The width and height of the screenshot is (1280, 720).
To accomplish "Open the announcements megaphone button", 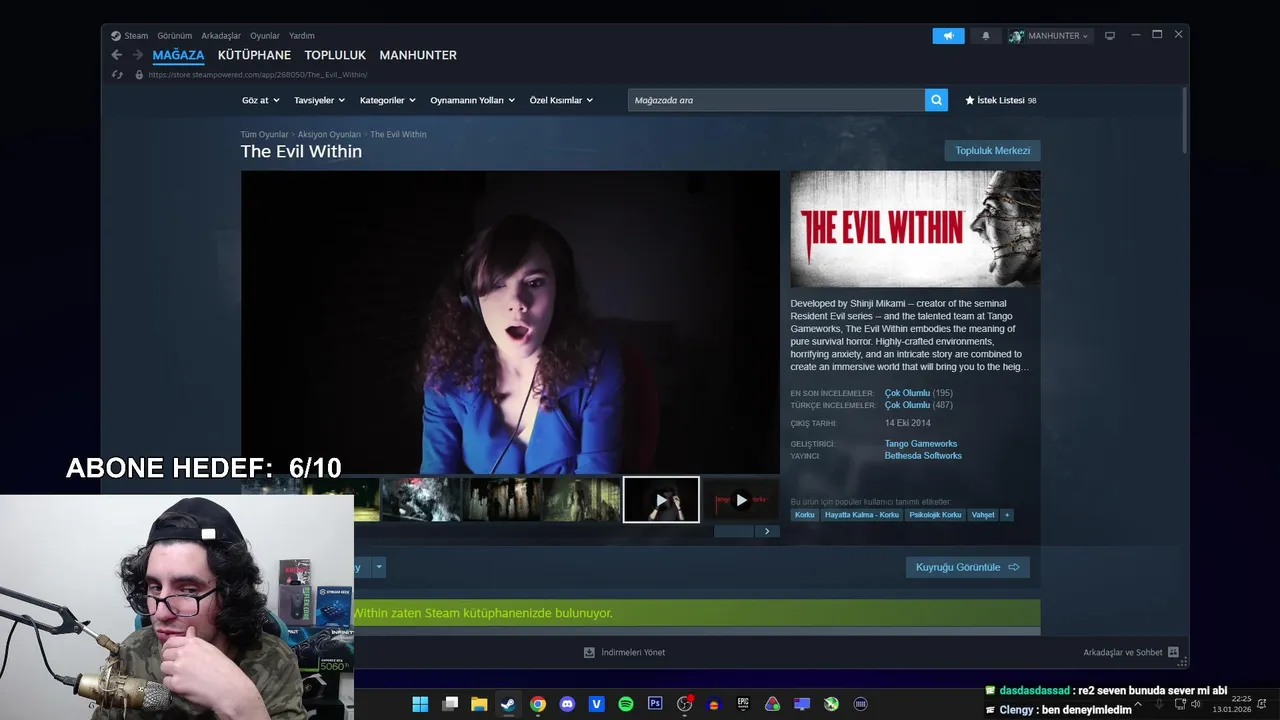I will coord(948,36).
